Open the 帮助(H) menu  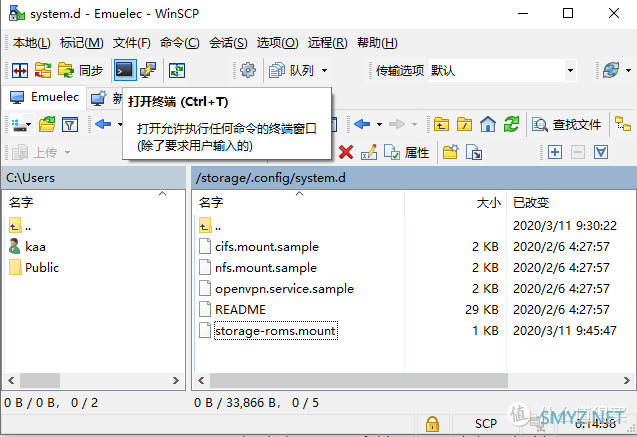(x=377, y=43)
